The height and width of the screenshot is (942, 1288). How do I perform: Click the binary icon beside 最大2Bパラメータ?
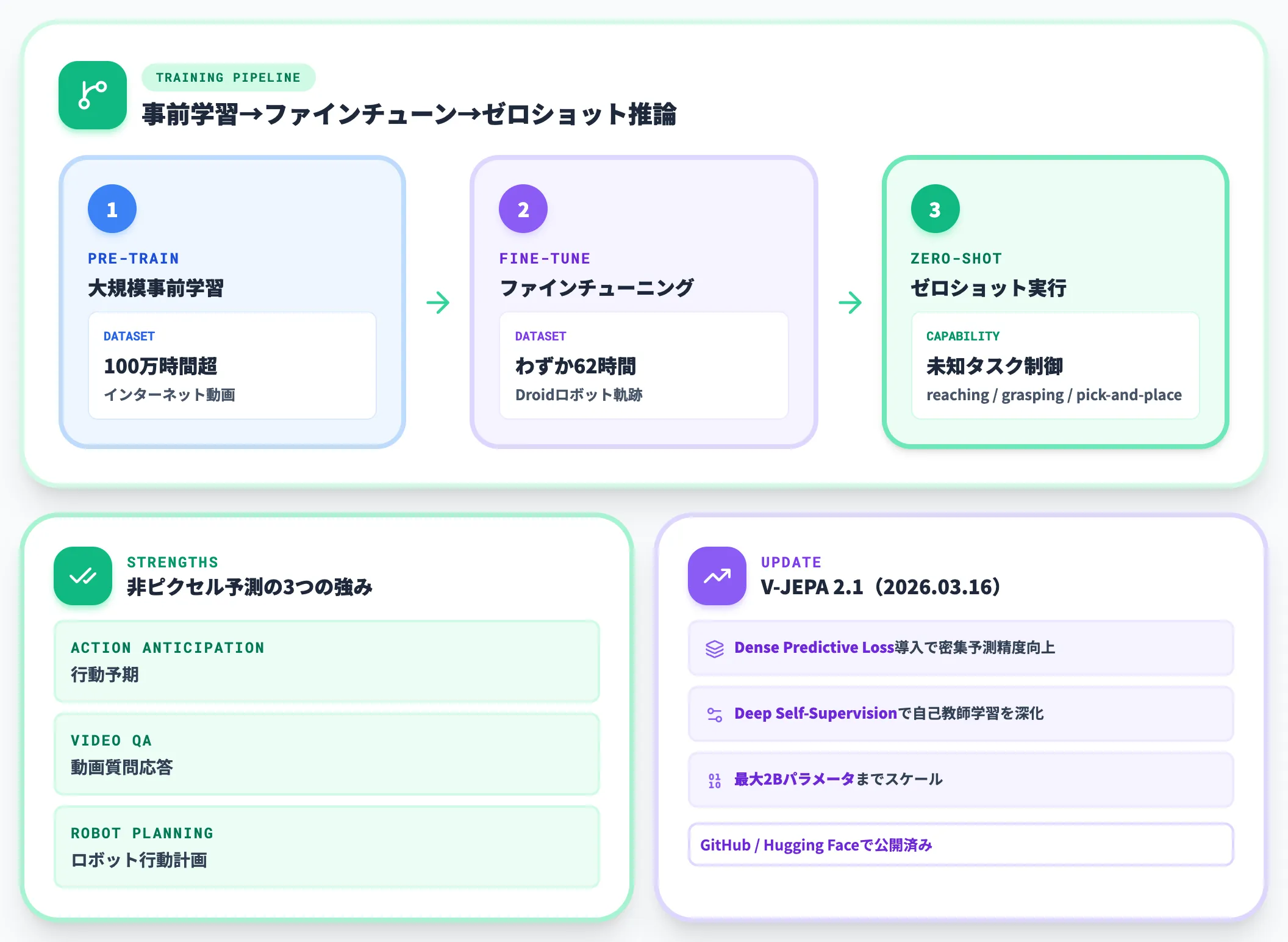[x=715, y=780]
